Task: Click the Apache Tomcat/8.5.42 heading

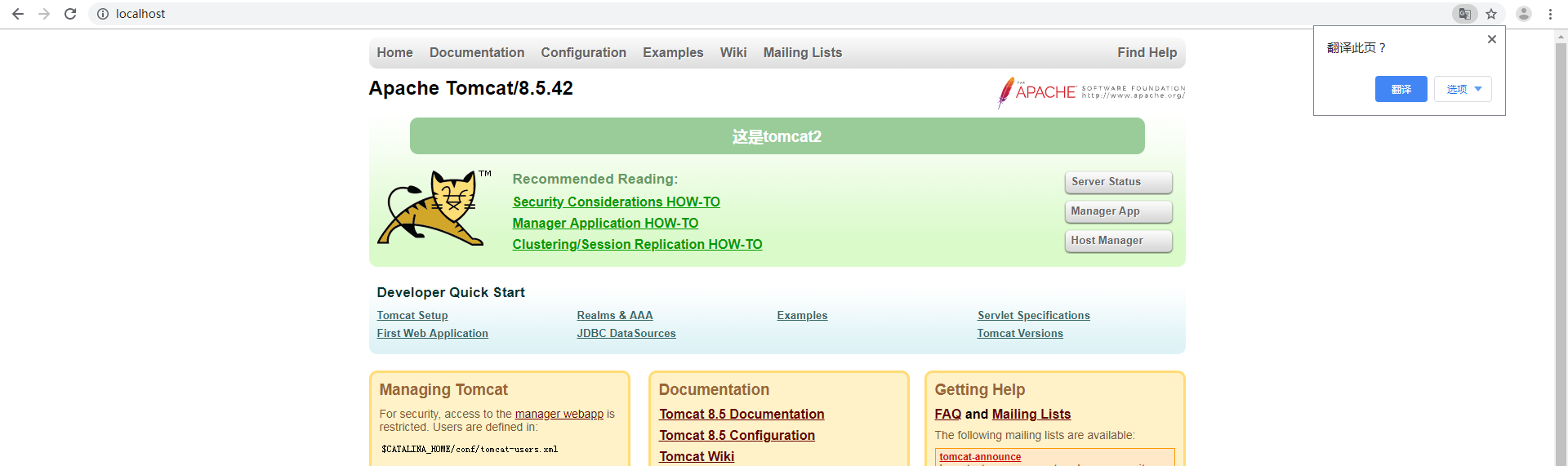Action: tap(471, 88)
